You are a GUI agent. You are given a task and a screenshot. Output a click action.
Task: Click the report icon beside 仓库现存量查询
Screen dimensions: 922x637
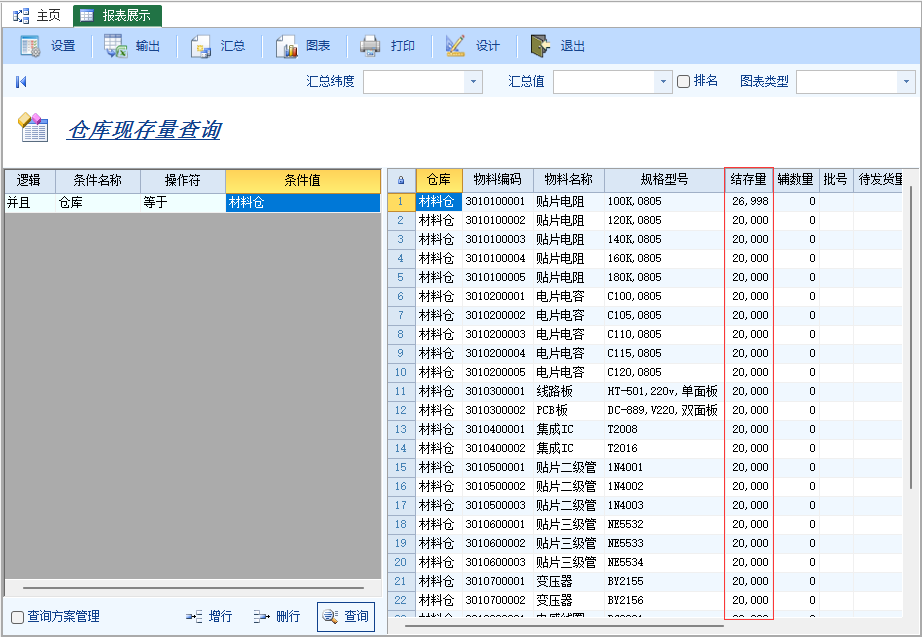33,127
